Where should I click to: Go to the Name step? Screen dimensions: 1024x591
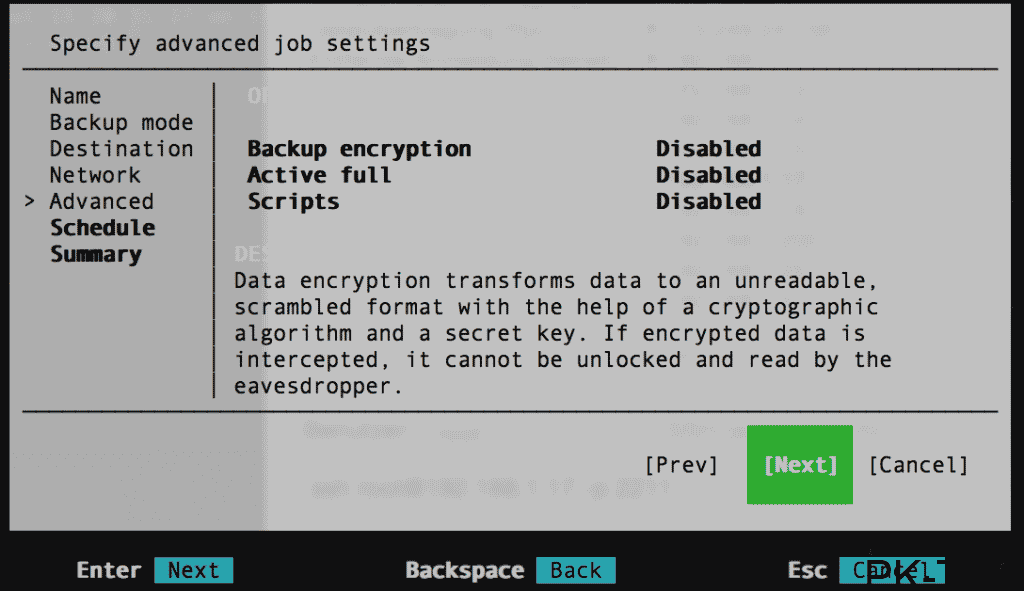coord(75,96)
